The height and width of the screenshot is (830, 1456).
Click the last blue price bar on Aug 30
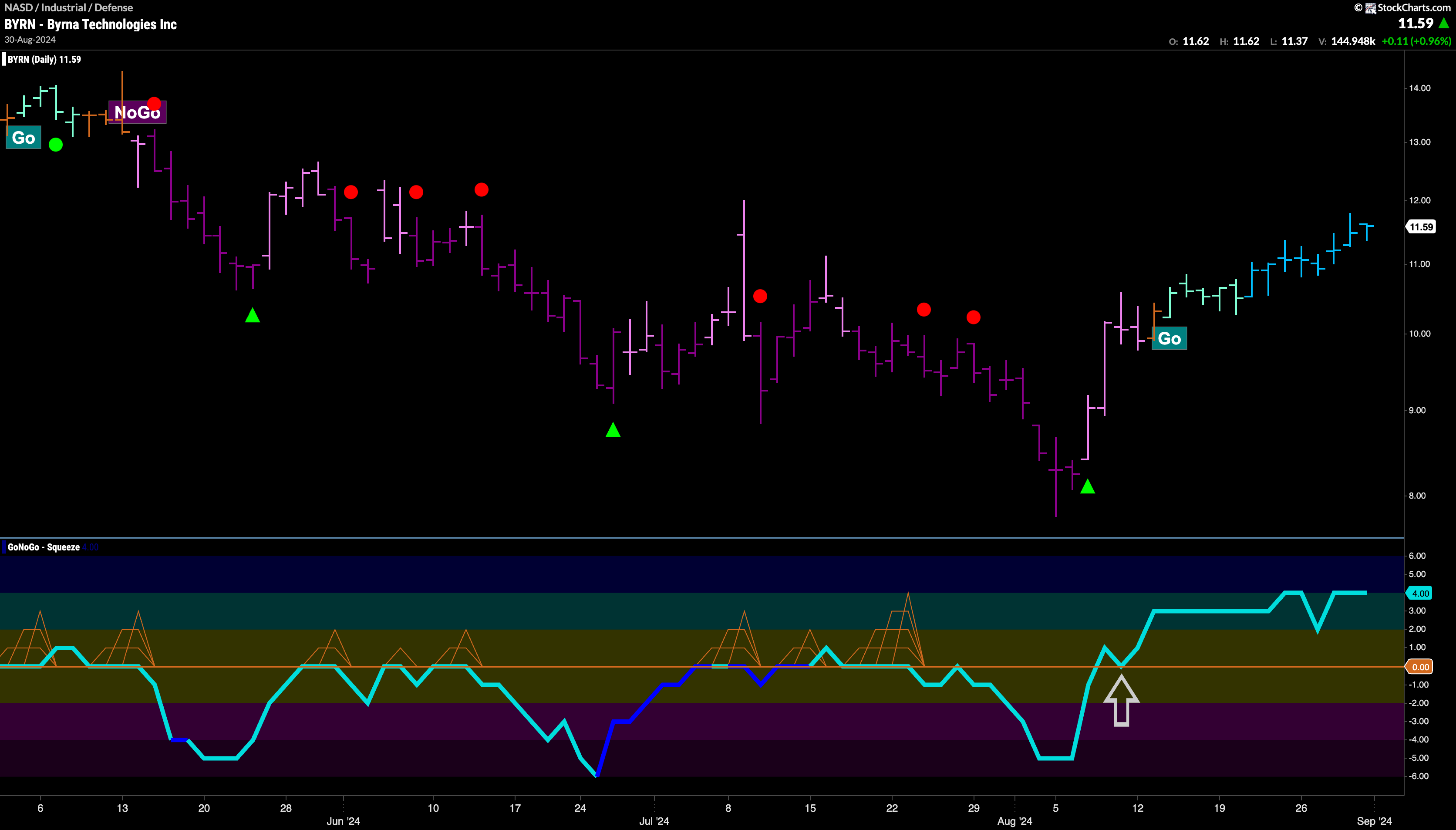1367,231
